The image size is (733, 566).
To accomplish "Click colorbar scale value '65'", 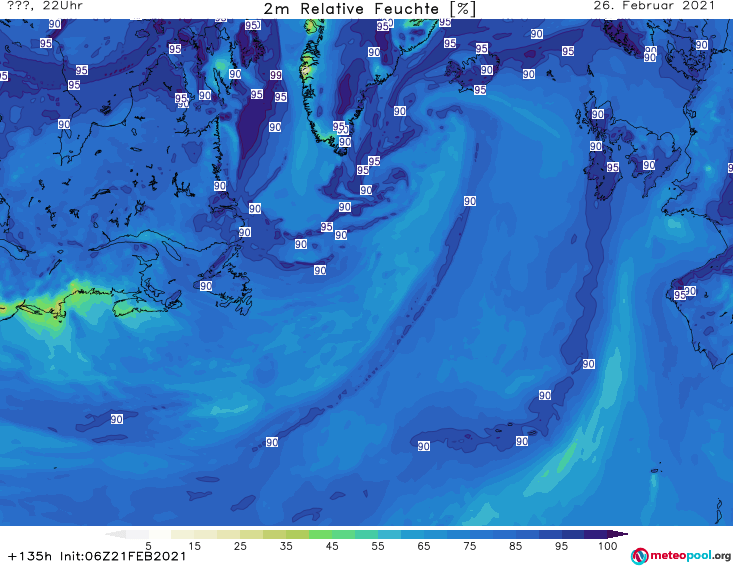I will (424, 546).
